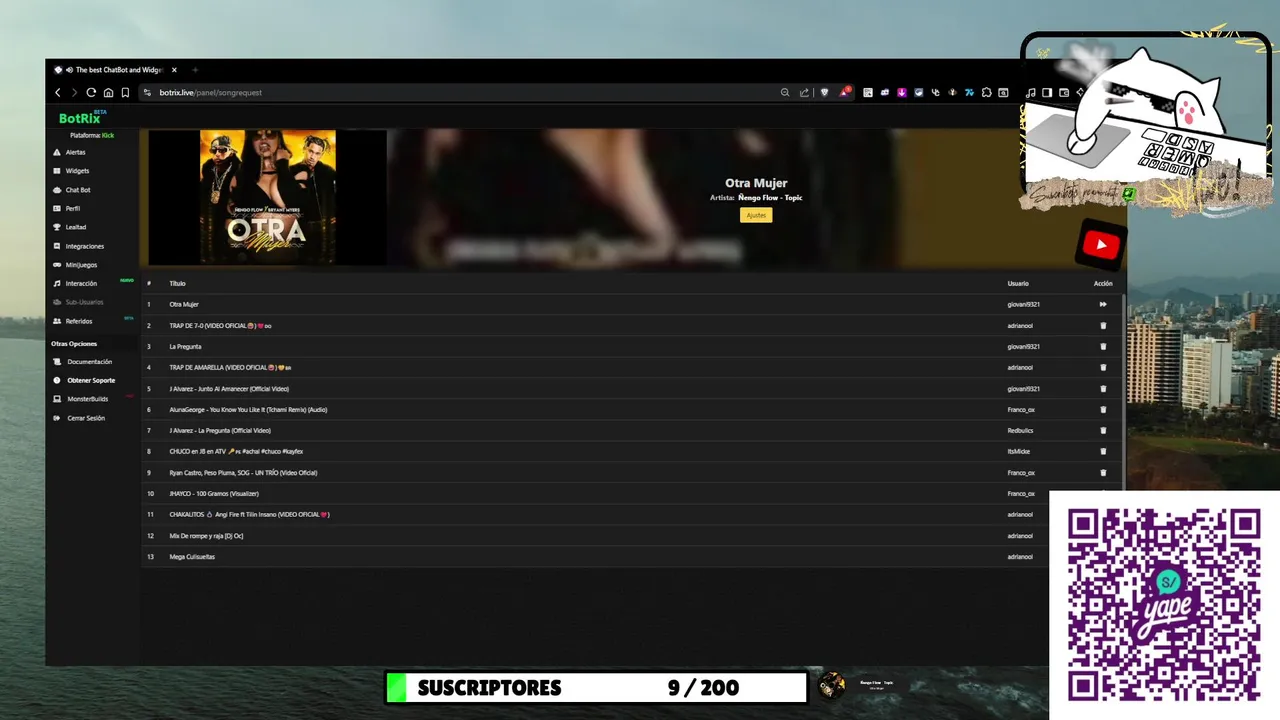The width and height of the screenshot is (1280, 720).
Task: Delete AlunaGeorge song from the queue
Action: (x=1103, y=409)
